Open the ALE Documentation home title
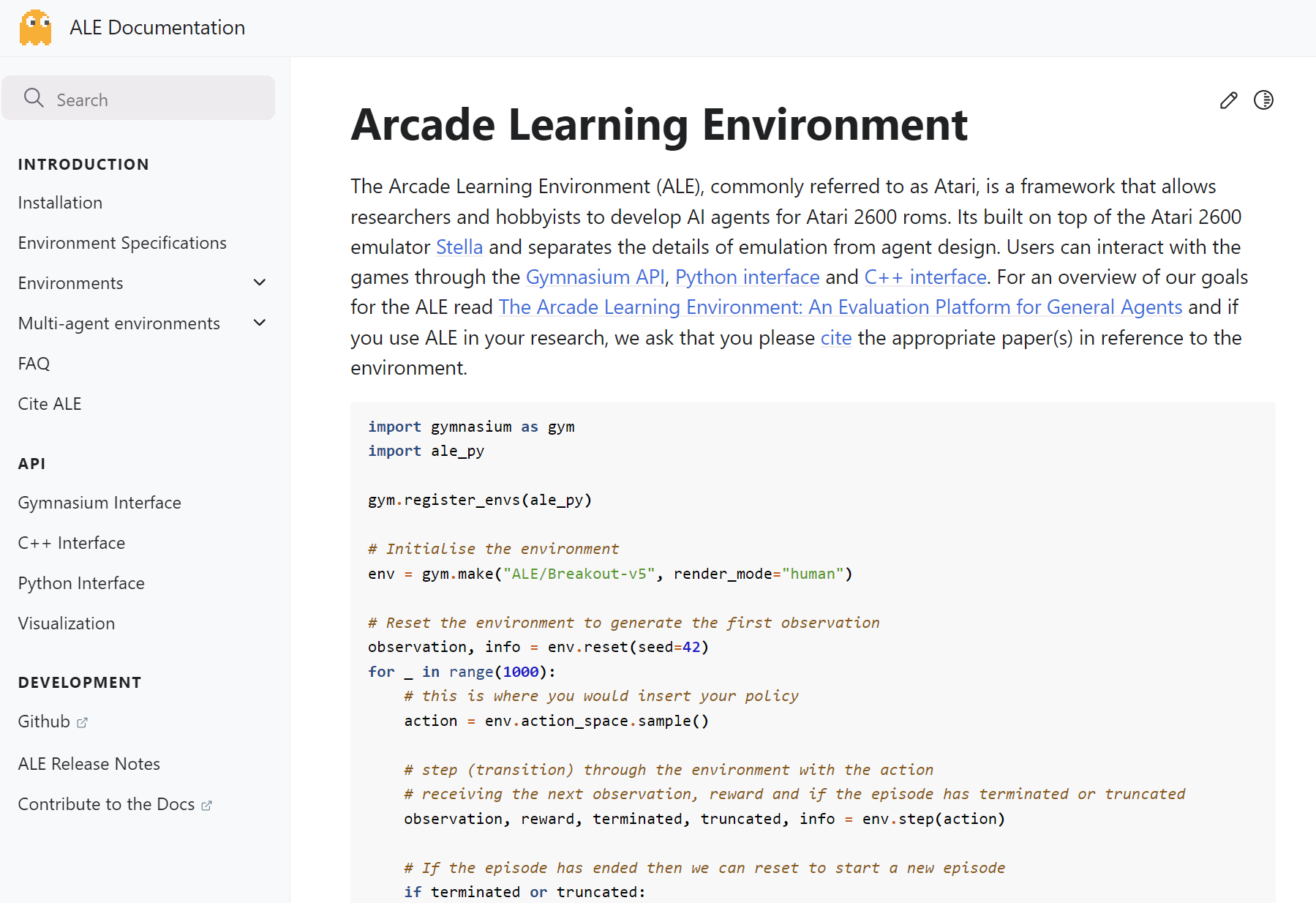Screen dimensions: 1316x903 (x=157, y=28)
